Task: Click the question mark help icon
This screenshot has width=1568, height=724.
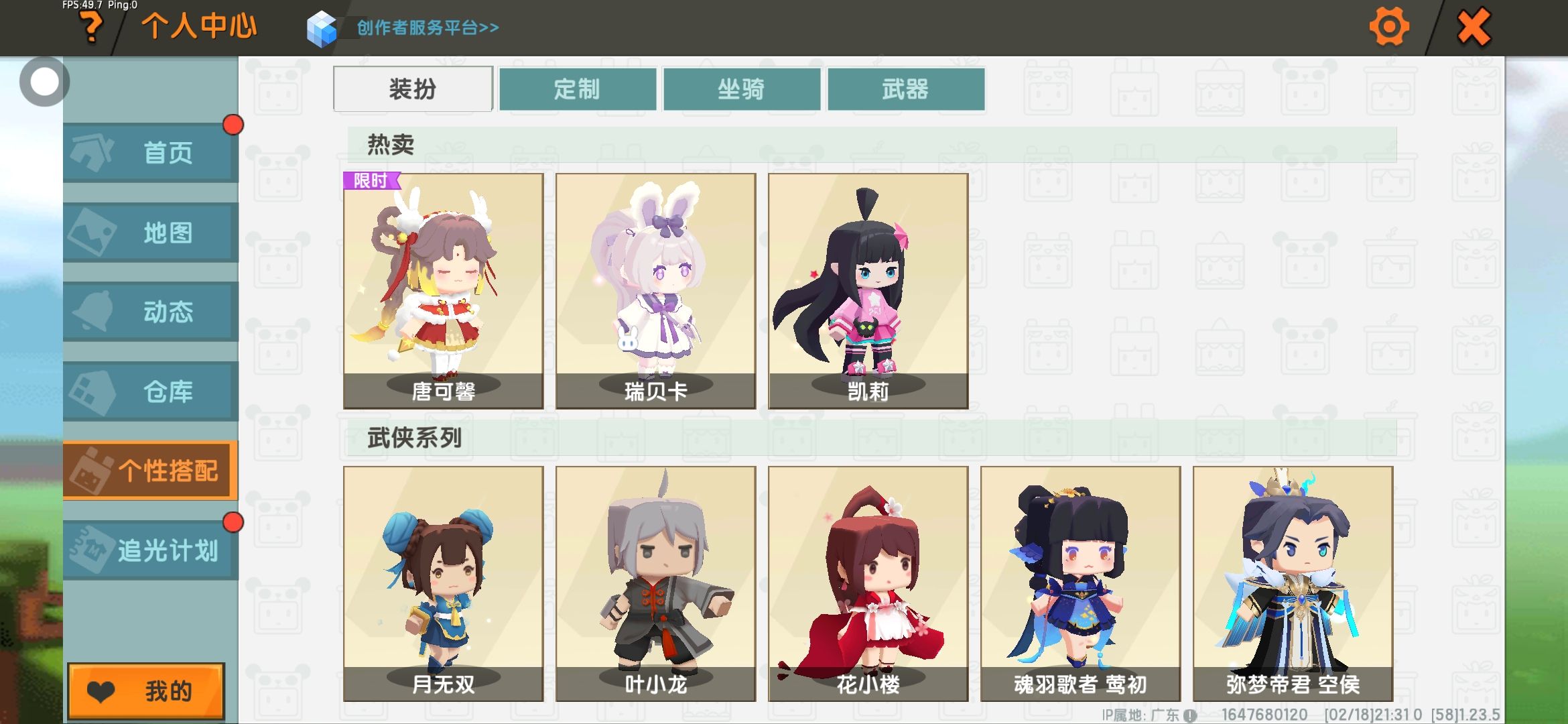Action: 90,27
